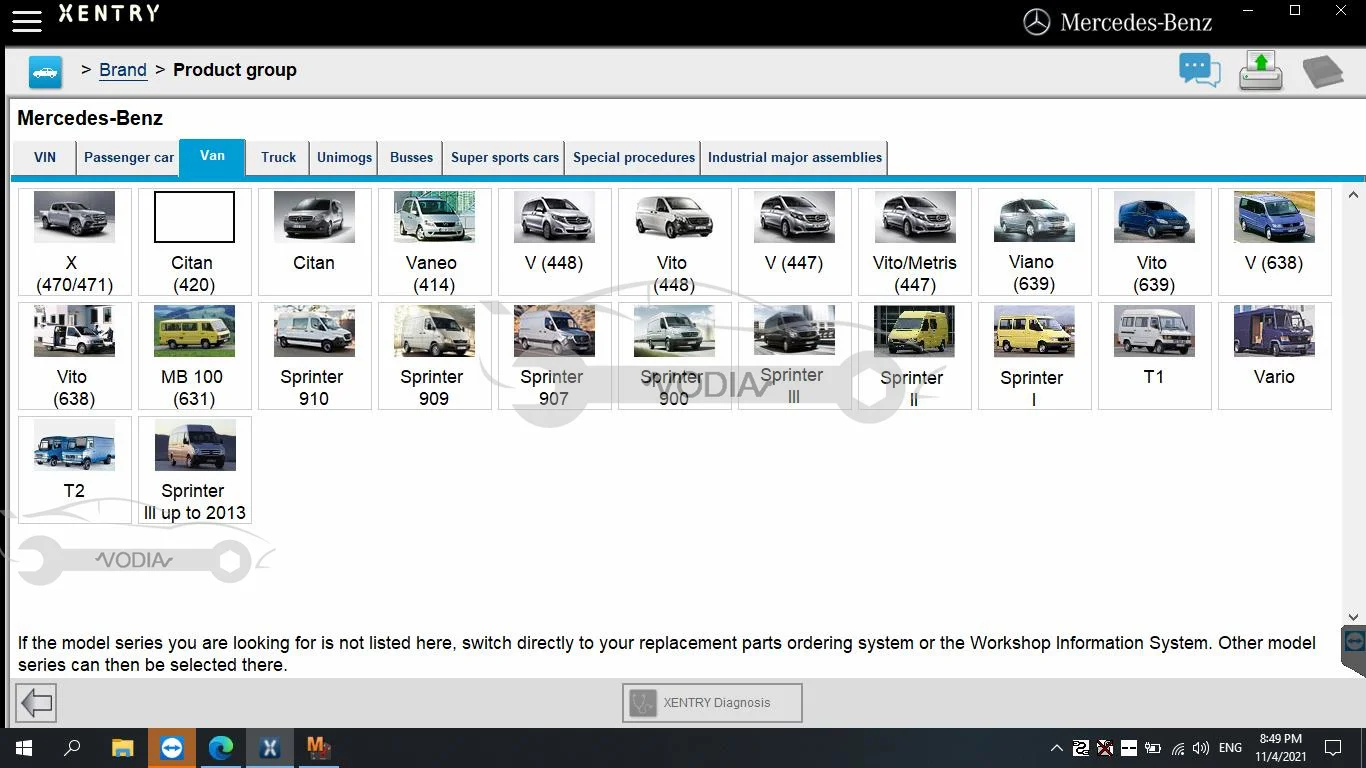The image size is (1366, 768).
Task: Show hidden system tray icons chevron
Action: click(x=1056, y=748)
